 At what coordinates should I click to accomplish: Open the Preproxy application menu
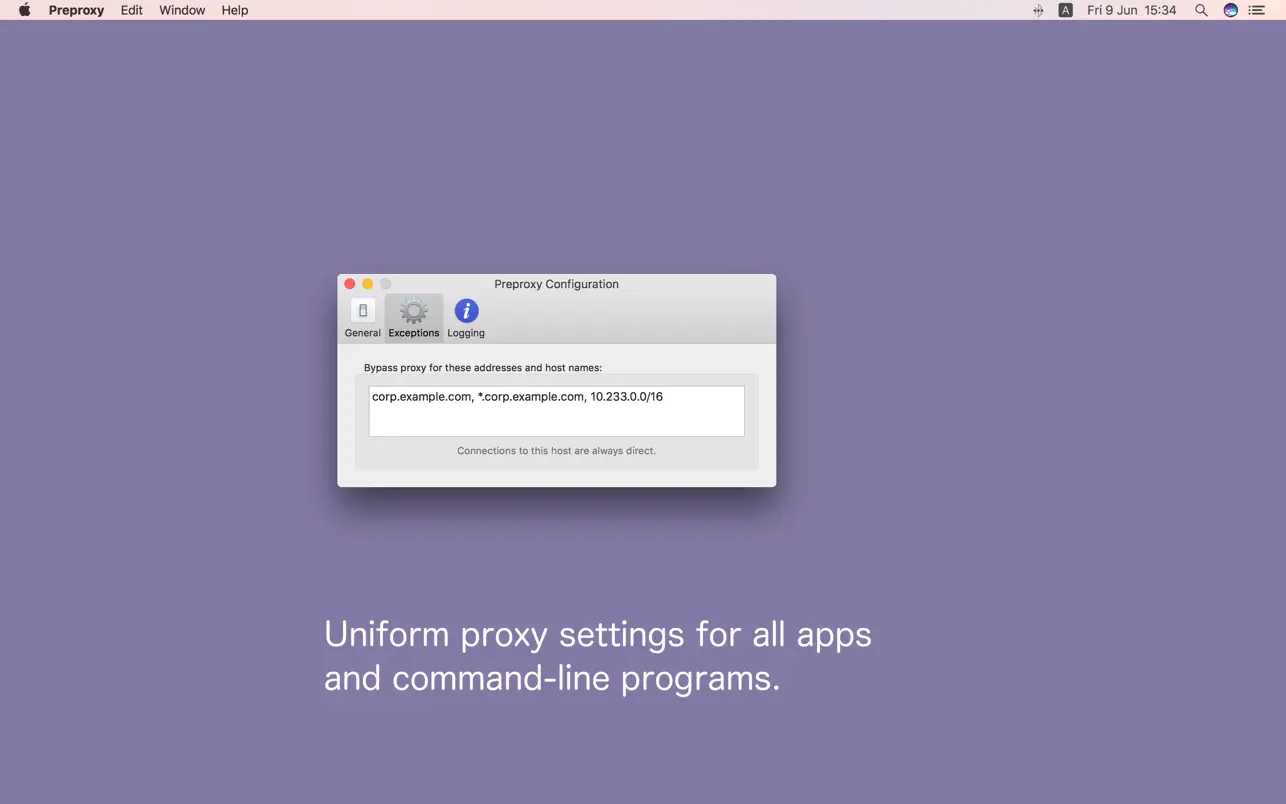[x=76, y=10]
